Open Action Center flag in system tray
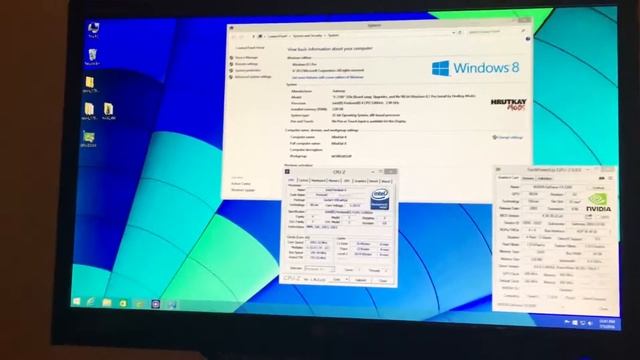The image size is (640, 360). [567, 322]
